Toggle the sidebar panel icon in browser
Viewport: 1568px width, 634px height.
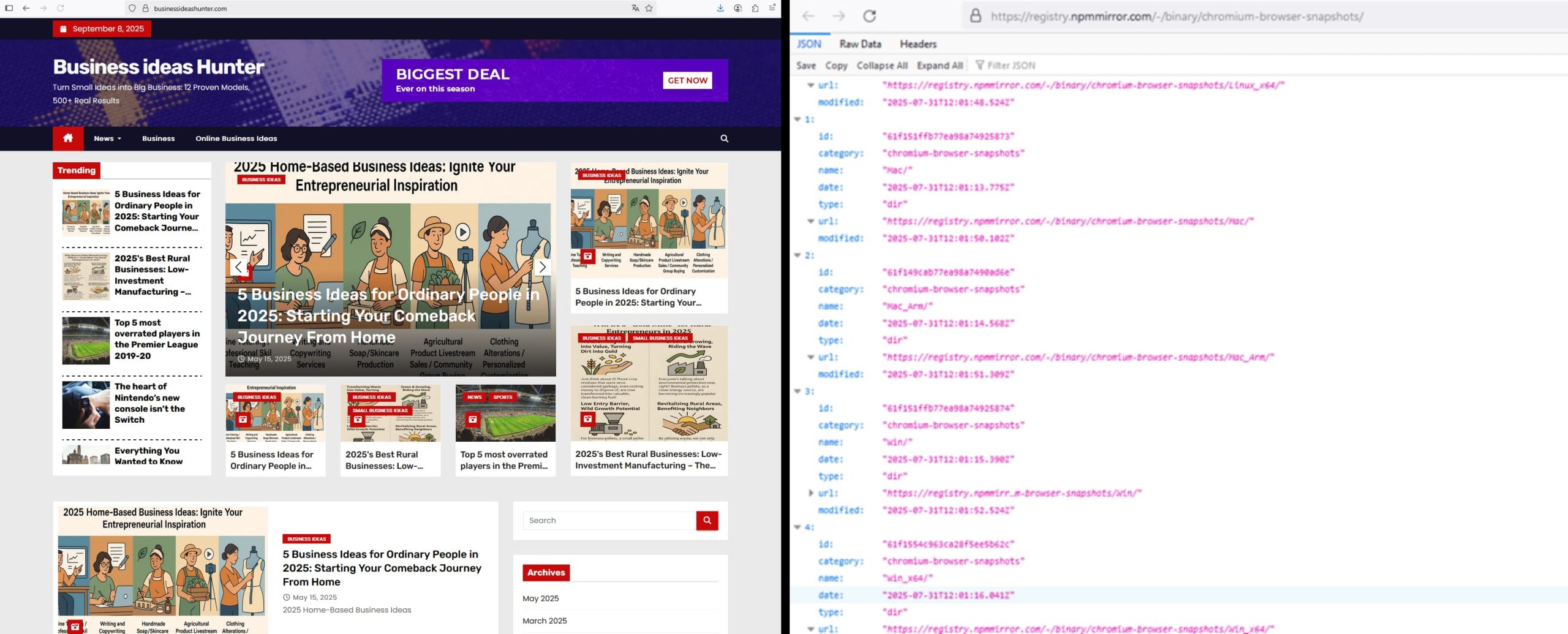coord(9,9)
